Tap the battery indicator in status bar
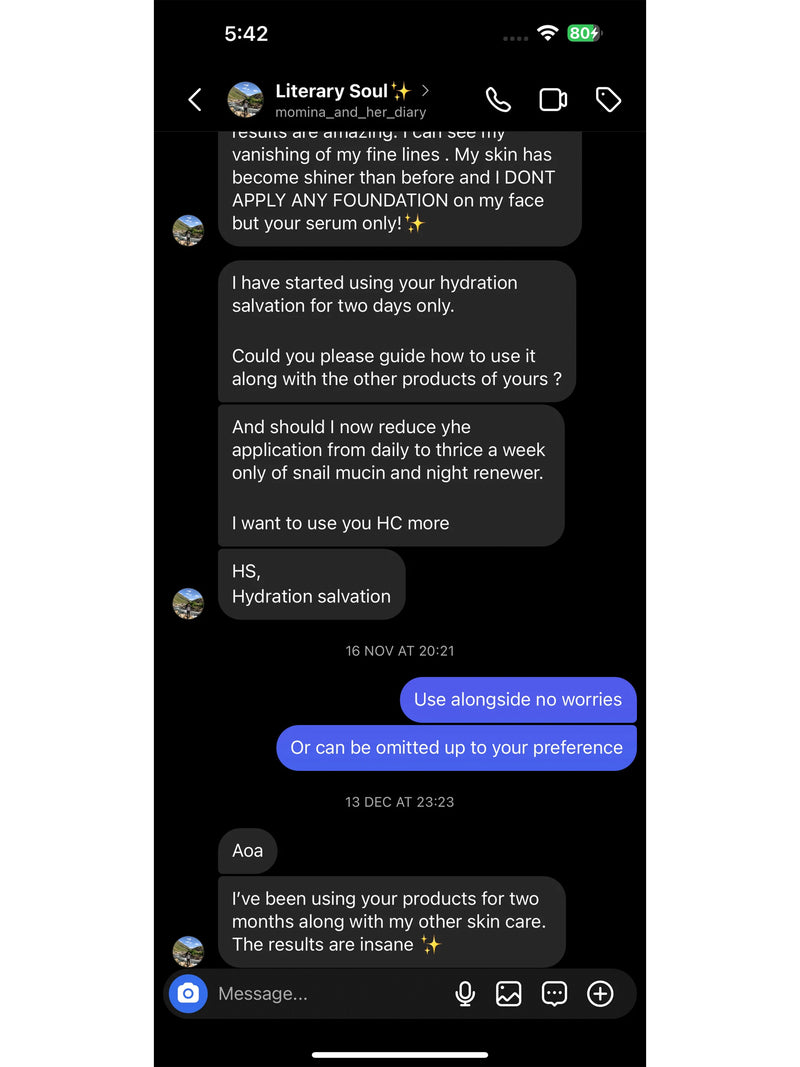The width and height of the screenshot is (800, 1067). tap(583, 33)
